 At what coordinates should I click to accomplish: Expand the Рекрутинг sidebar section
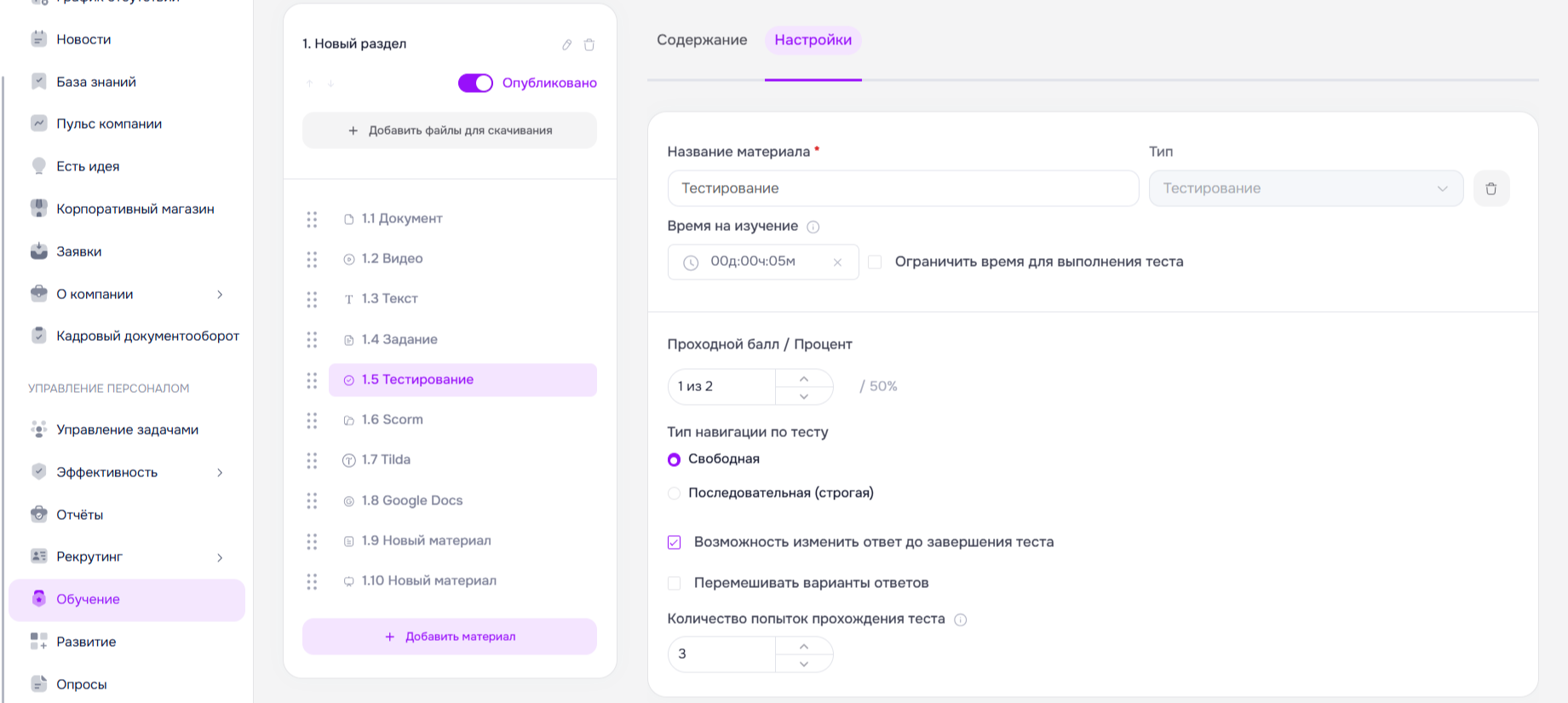(220, 557)
